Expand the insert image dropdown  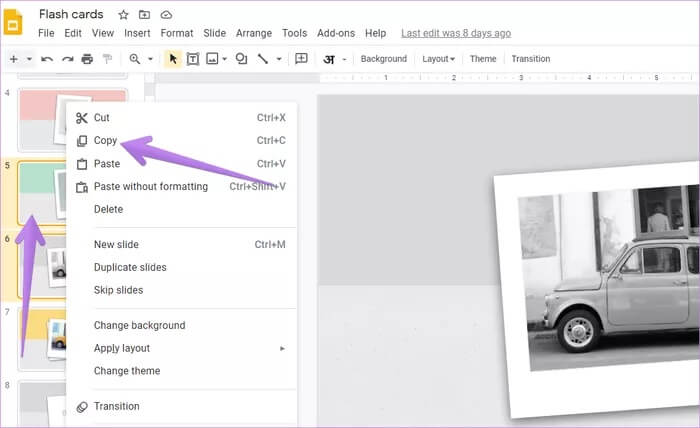pos(225,59)
